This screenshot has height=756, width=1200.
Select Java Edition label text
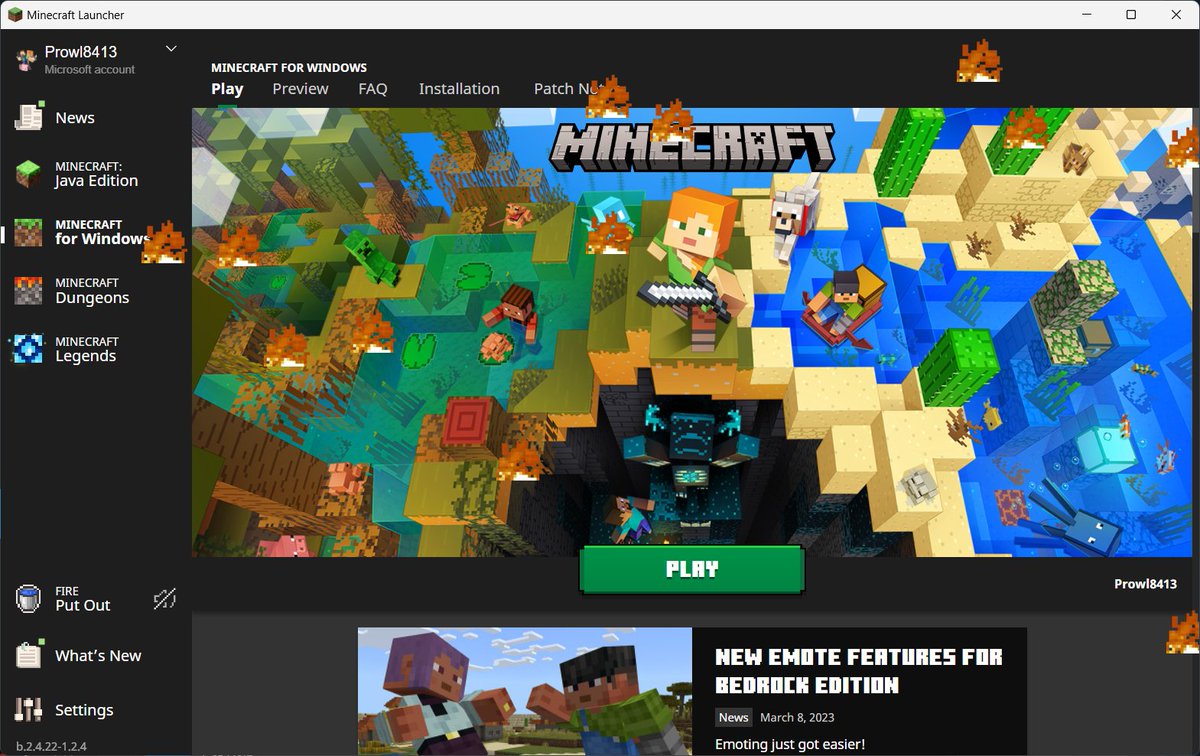tap(97, 181)
